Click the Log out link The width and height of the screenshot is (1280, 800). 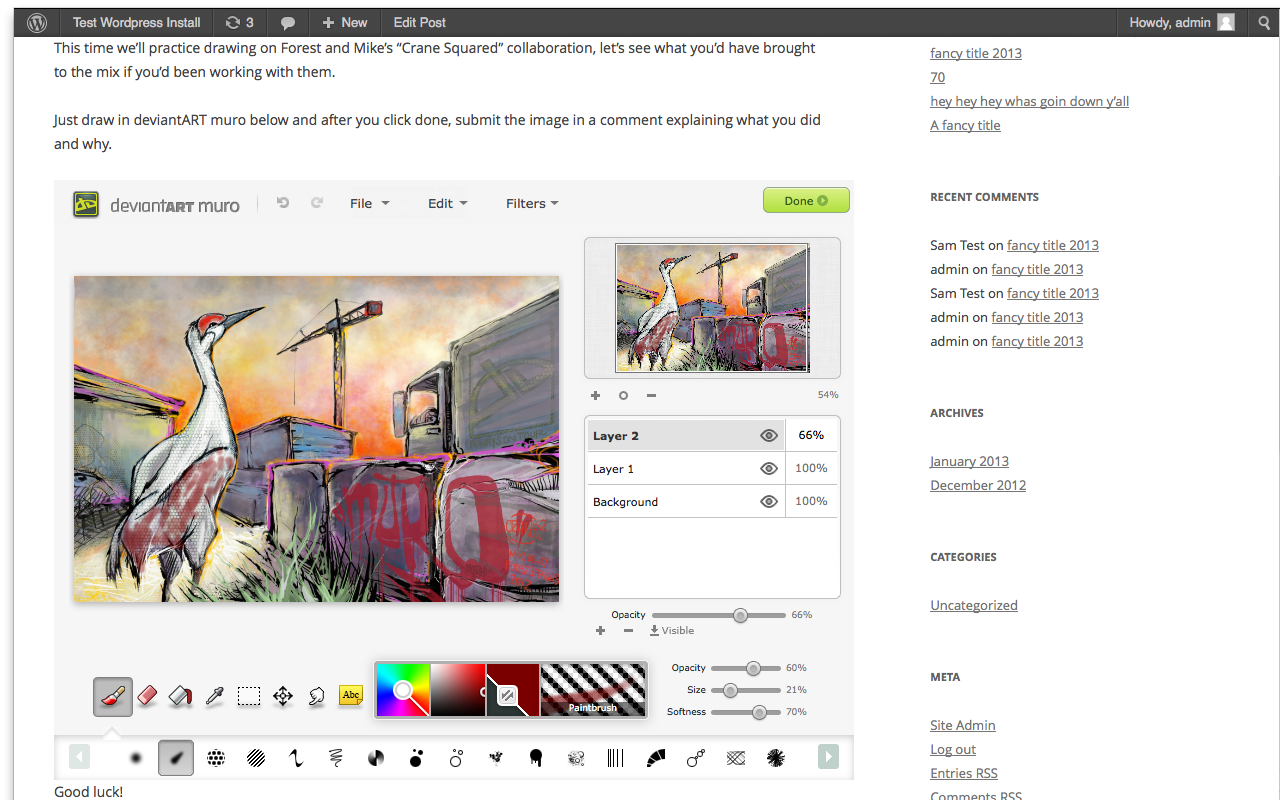pos(953,749)
